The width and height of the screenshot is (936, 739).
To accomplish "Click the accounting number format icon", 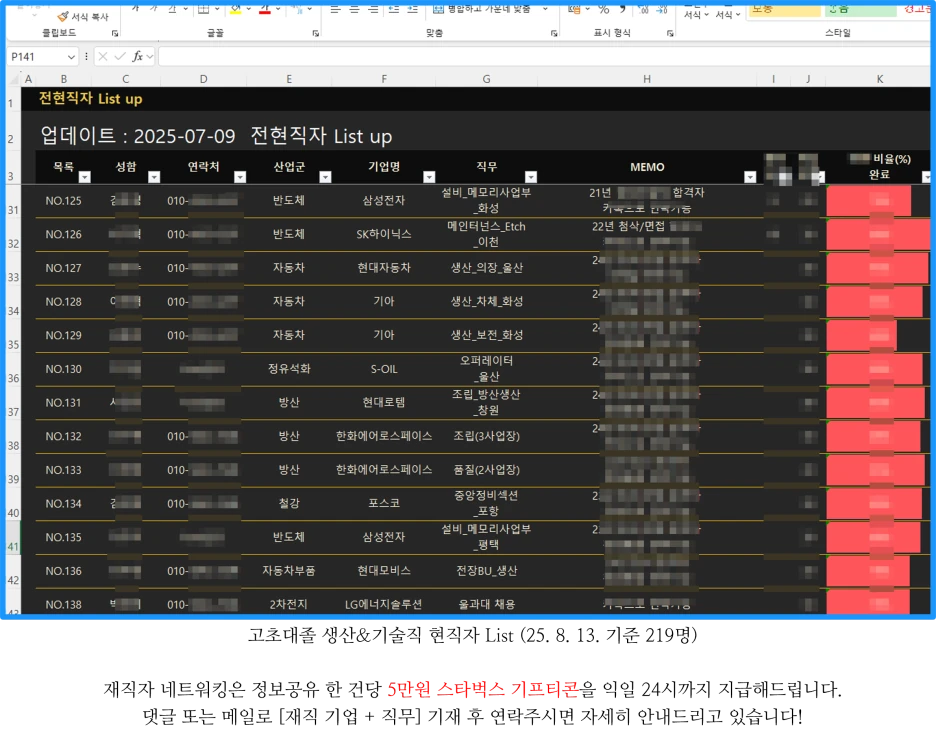I will click(574, 9).
